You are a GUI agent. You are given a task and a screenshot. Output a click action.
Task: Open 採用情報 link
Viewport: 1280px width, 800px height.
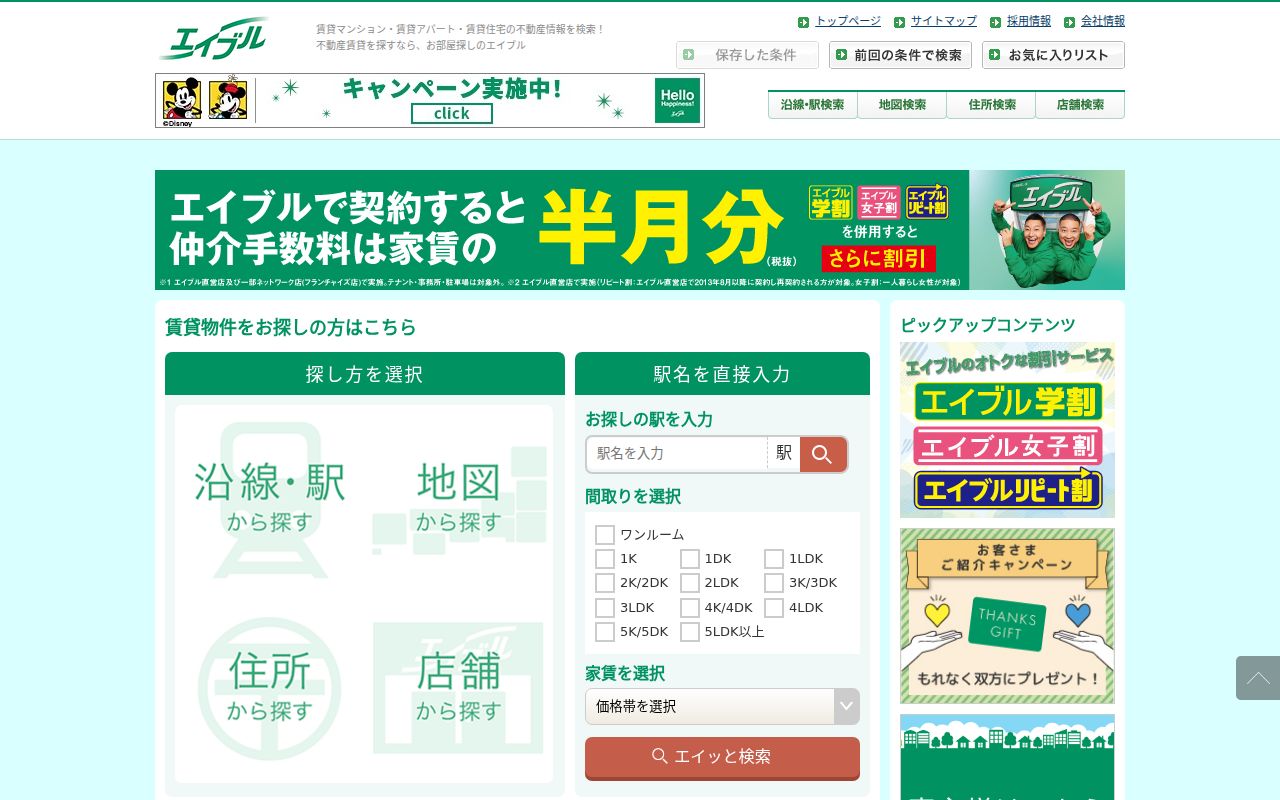(x=1029, y=21)
